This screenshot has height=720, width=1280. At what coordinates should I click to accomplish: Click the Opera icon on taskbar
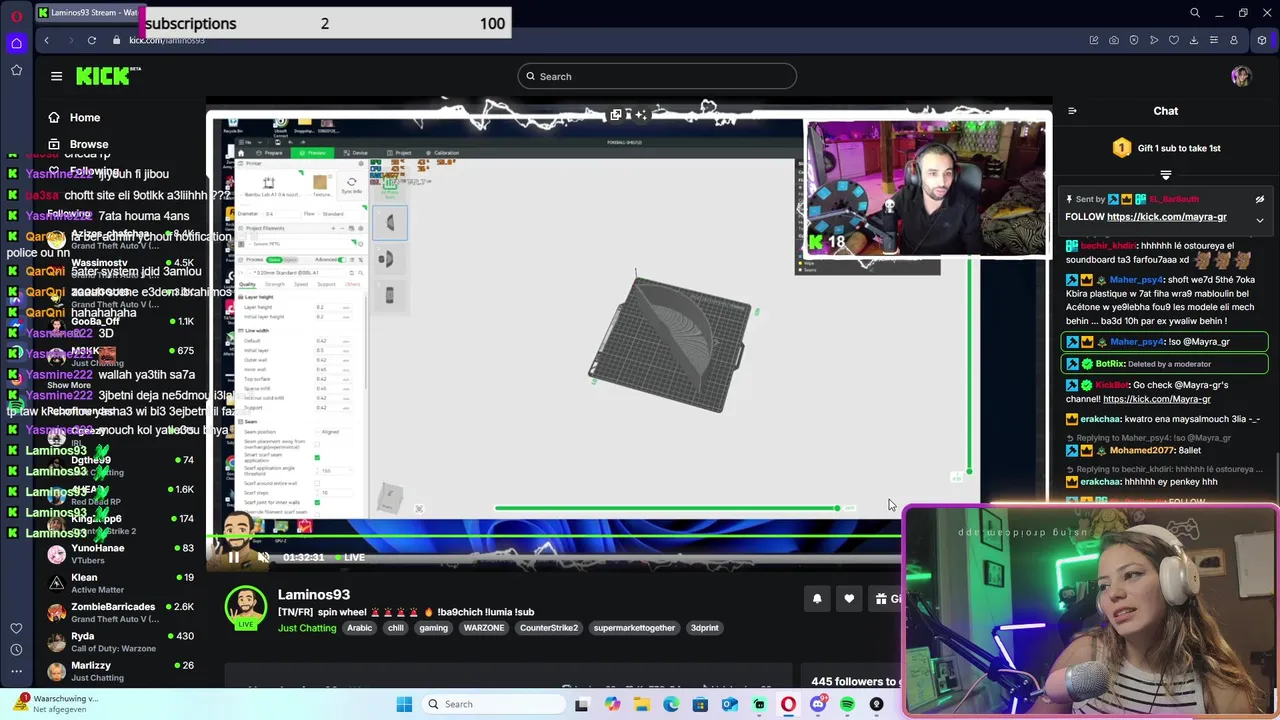[788, 704]
